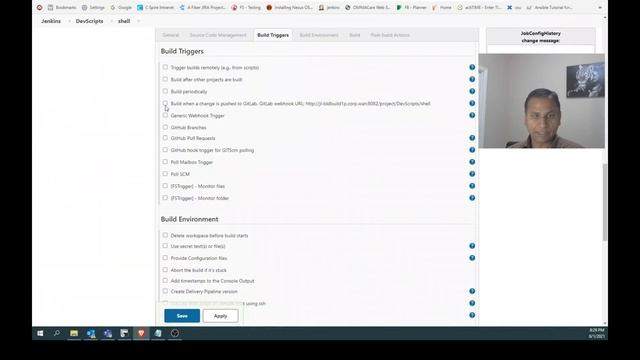The image size is (640, 360).
Task: Open Settings bookmark
Action: [x=93, y=7]
